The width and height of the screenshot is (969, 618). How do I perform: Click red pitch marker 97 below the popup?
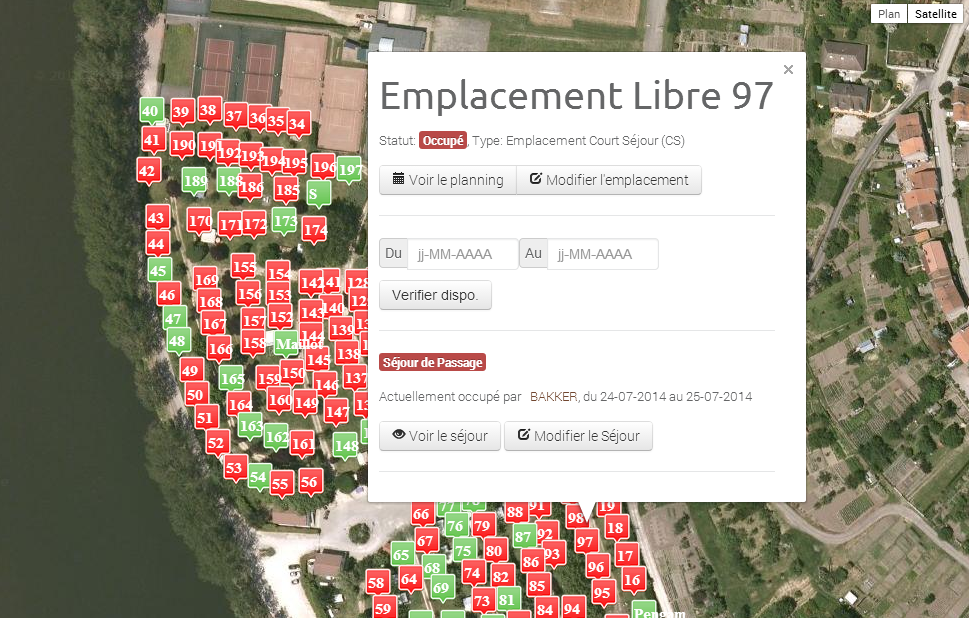[x=585, y=541]
